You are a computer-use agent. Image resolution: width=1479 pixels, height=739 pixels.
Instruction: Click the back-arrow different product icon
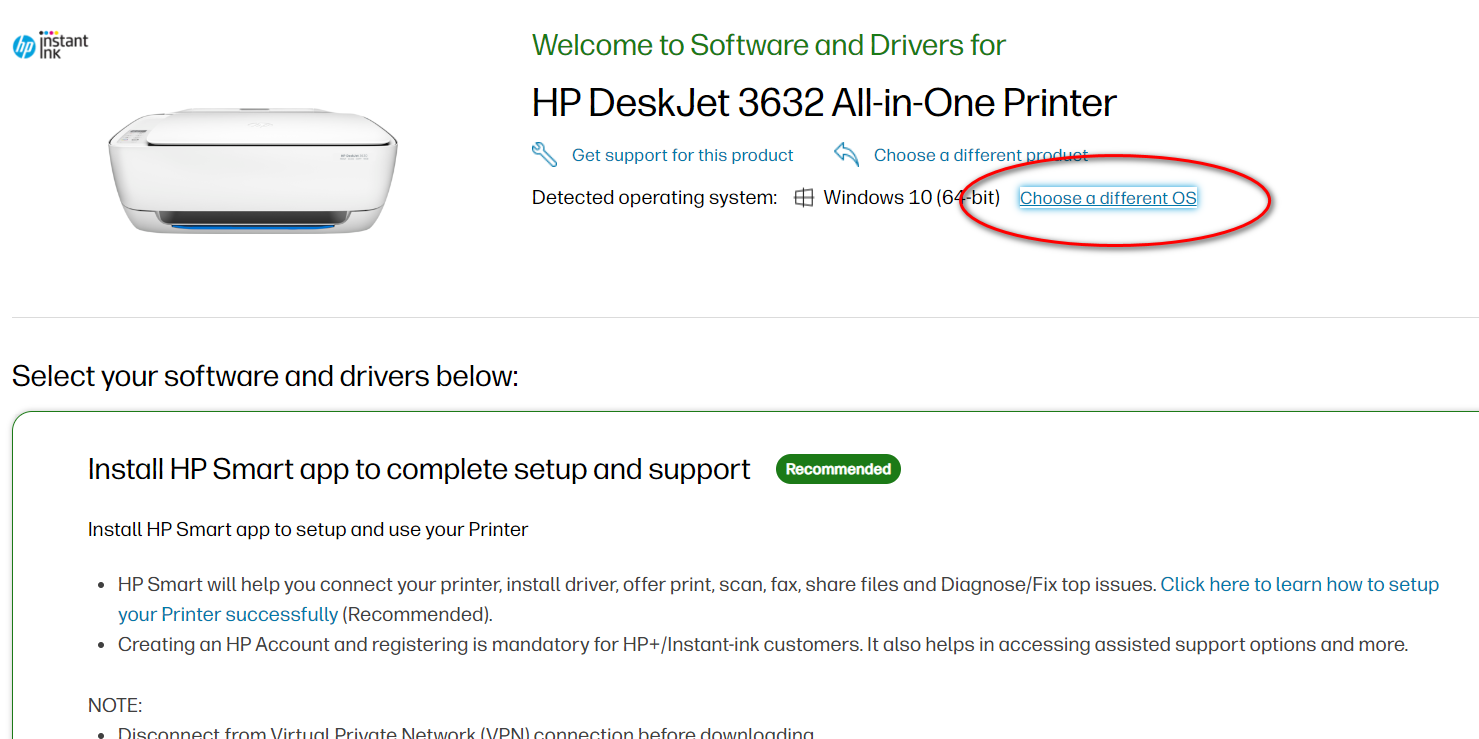coord(846,154)
